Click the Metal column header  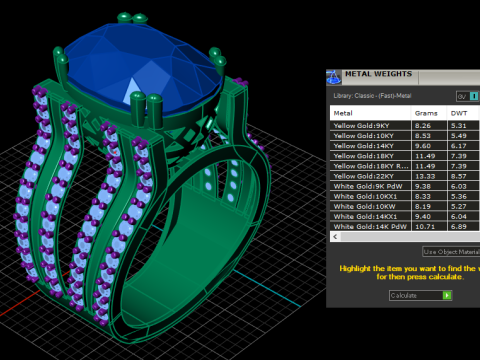(370, 113)
